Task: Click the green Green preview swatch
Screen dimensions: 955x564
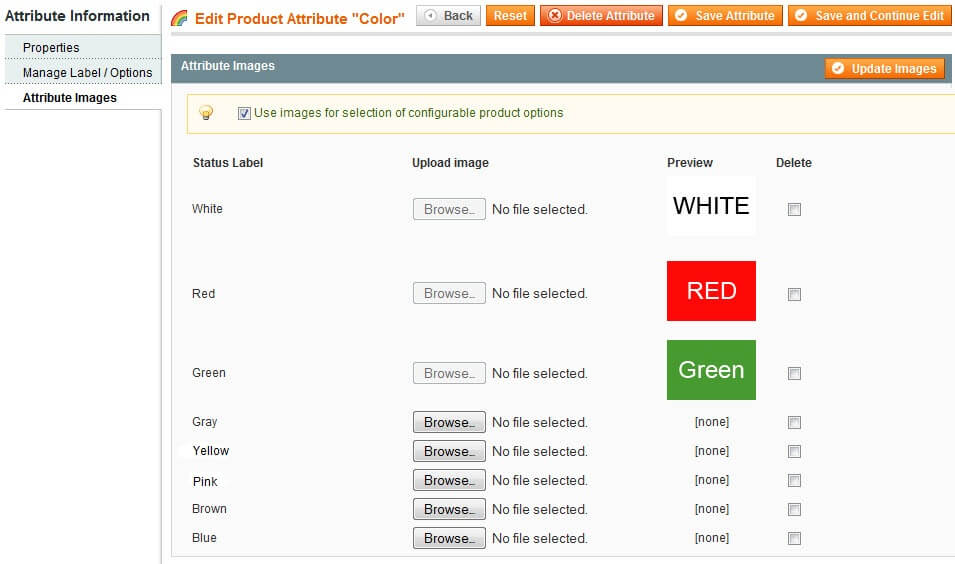Action: tap(711, 370)
